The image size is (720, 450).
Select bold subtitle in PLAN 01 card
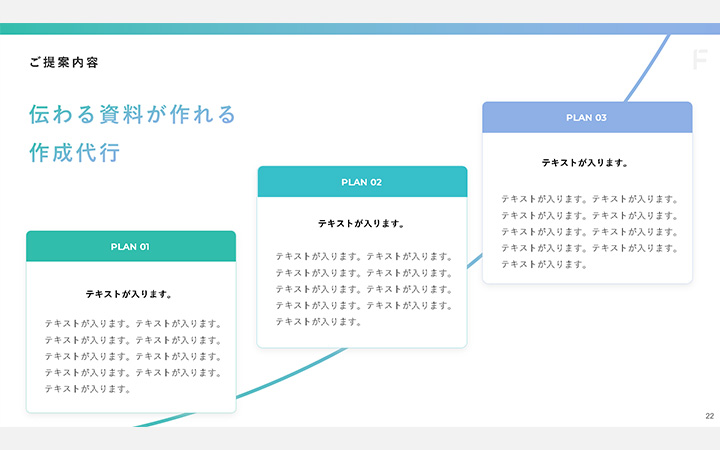(131, 295)
